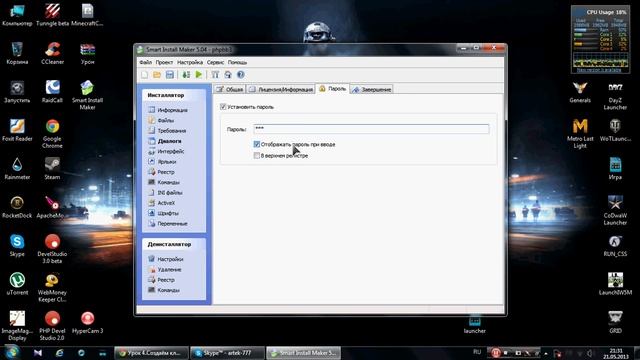Open Команды under Деинсталлятор
Screen dimensions: 640x360
(x=164, y=290)
